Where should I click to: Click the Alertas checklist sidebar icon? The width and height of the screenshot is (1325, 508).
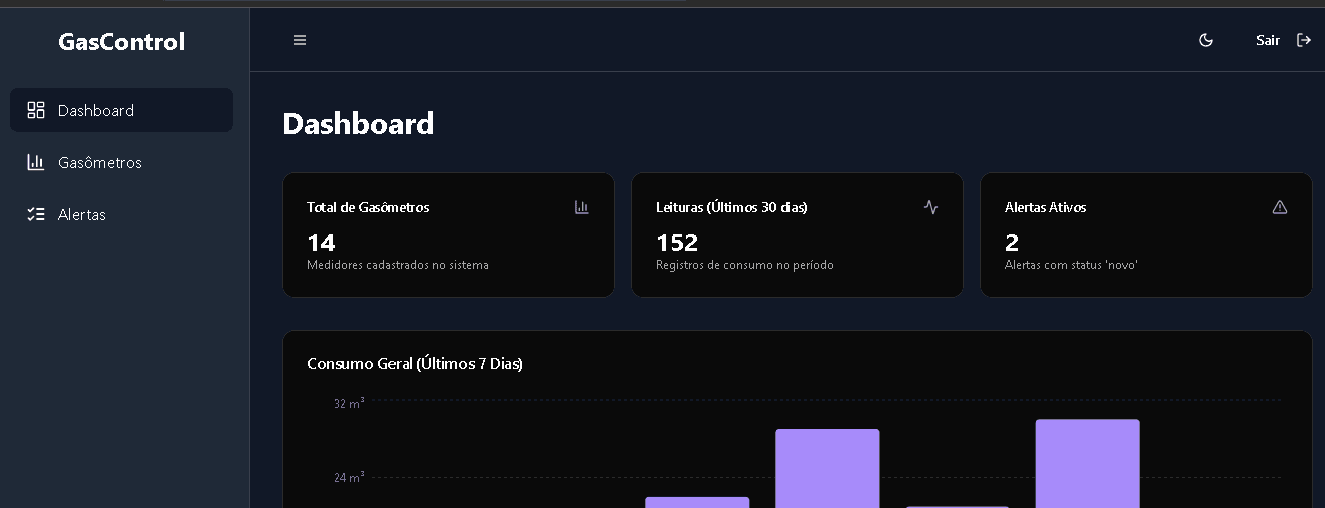click(x=36, y=214)
